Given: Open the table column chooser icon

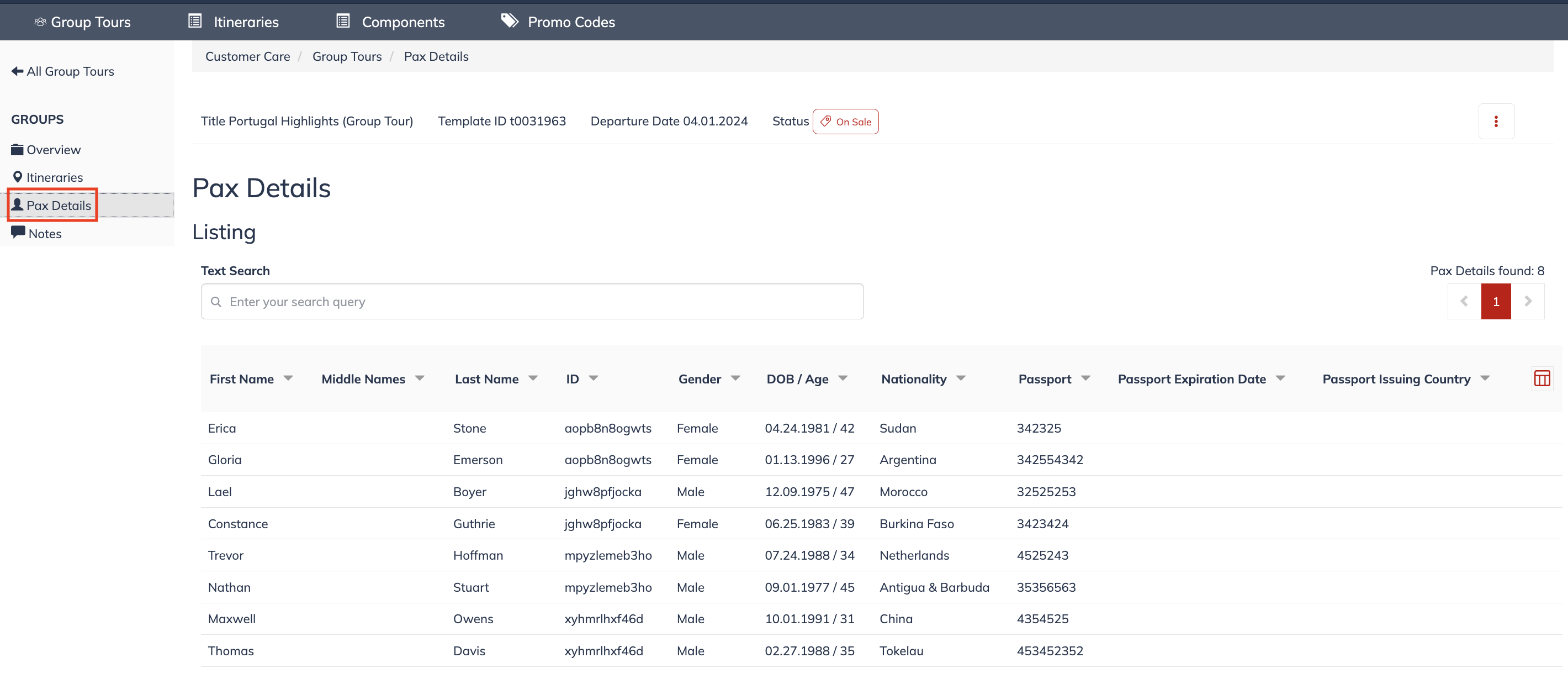Looking at the screenshot, I should point(1542,379).
